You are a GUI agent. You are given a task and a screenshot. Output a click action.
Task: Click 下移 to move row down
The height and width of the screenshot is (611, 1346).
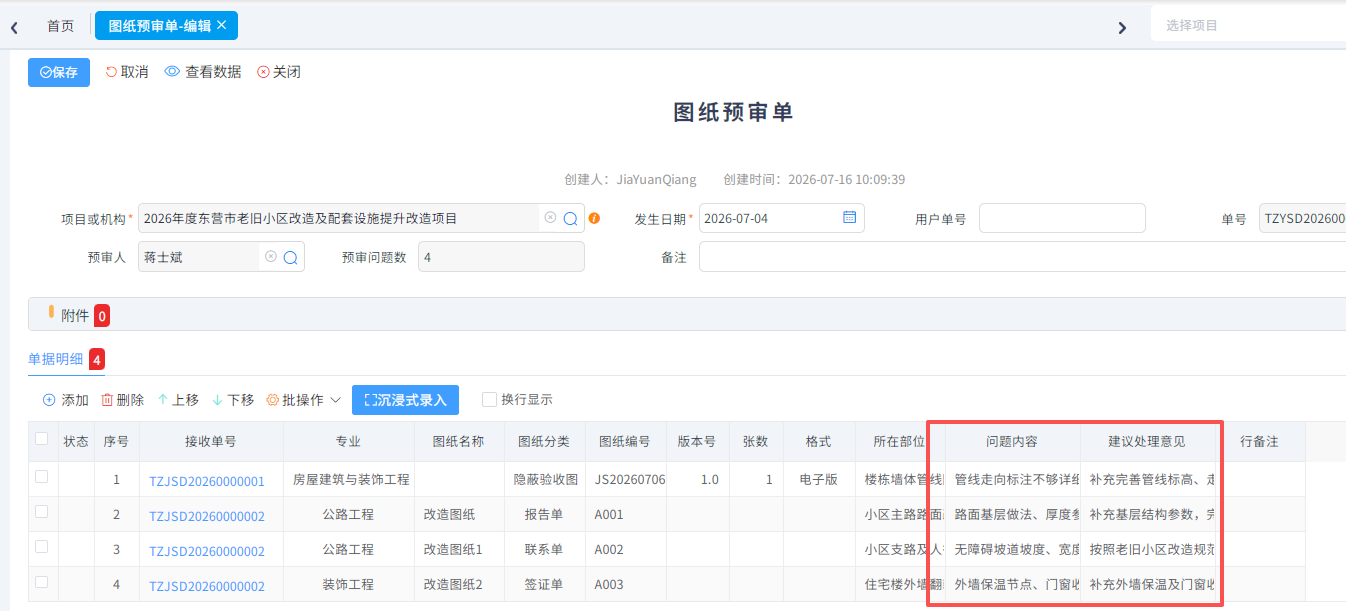point(233,399)
